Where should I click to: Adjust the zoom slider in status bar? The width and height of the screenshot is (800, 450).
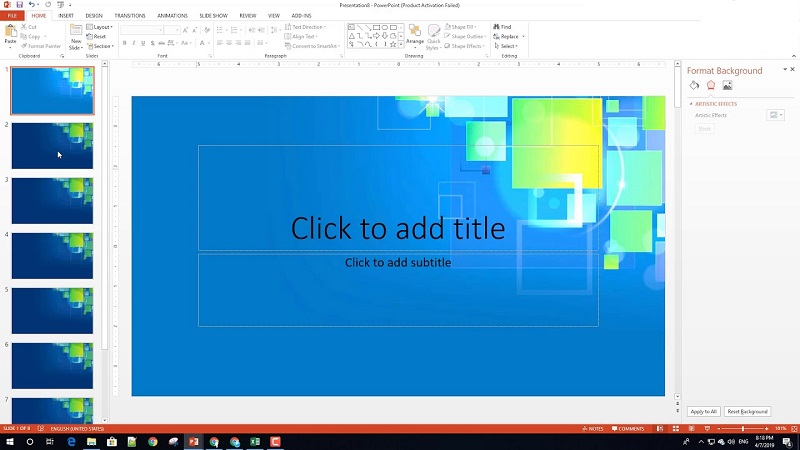[742, 428]
